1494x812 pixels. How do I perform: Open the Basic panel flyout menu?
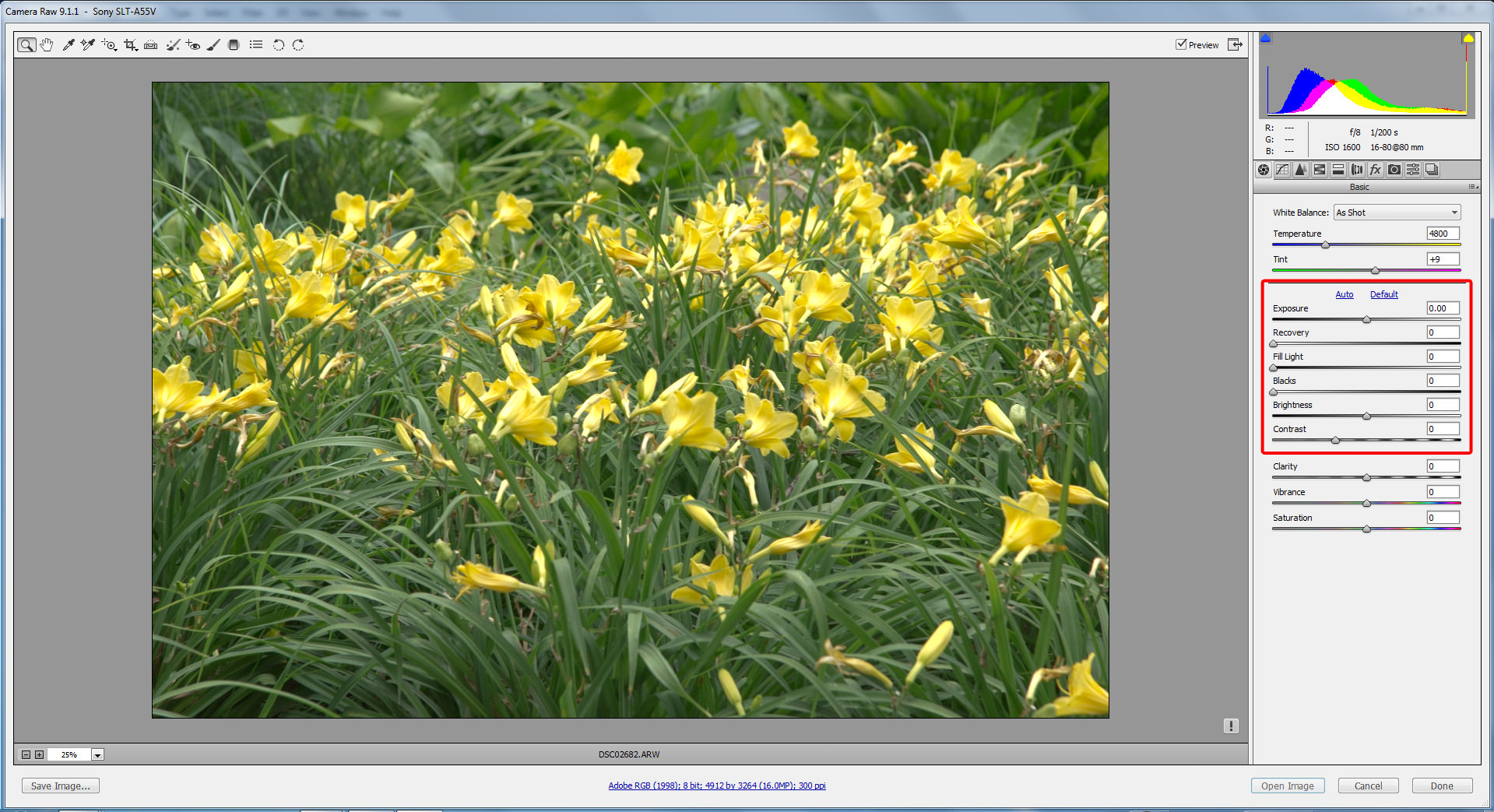coord(1472,187)
